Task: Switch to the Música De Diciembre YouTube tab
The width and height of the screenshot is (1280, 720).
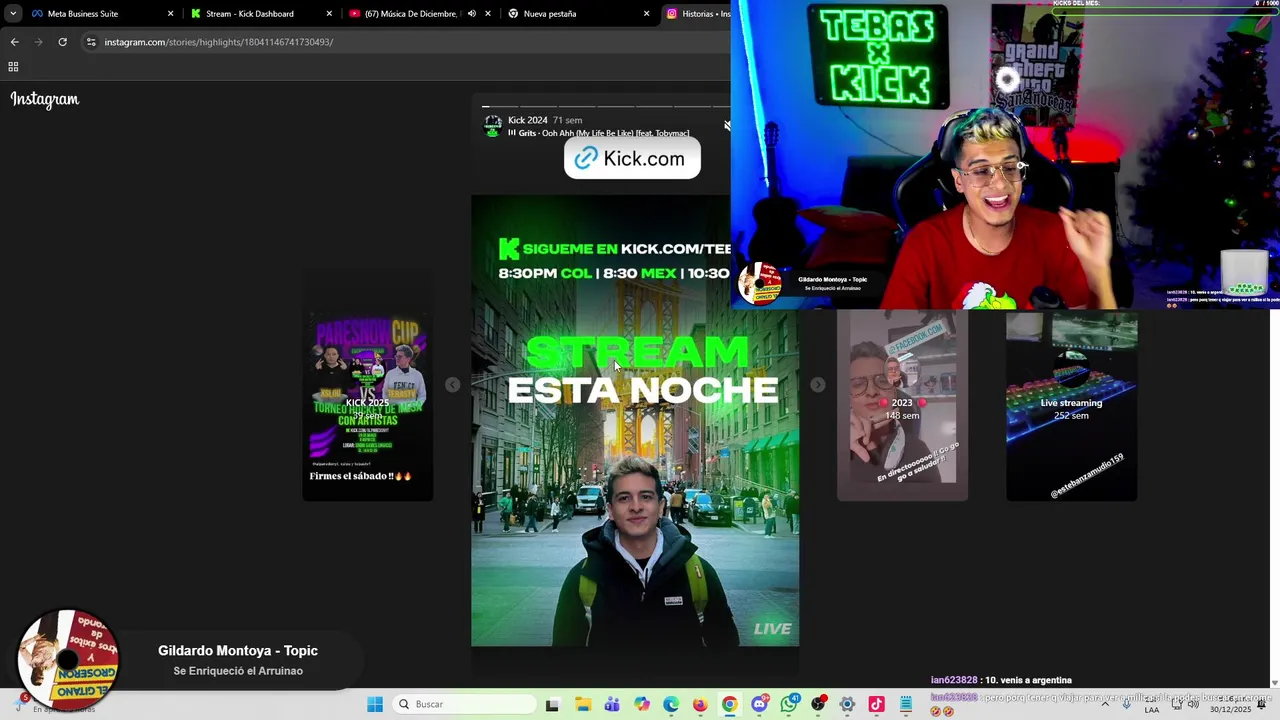Action: pos(420,14)
